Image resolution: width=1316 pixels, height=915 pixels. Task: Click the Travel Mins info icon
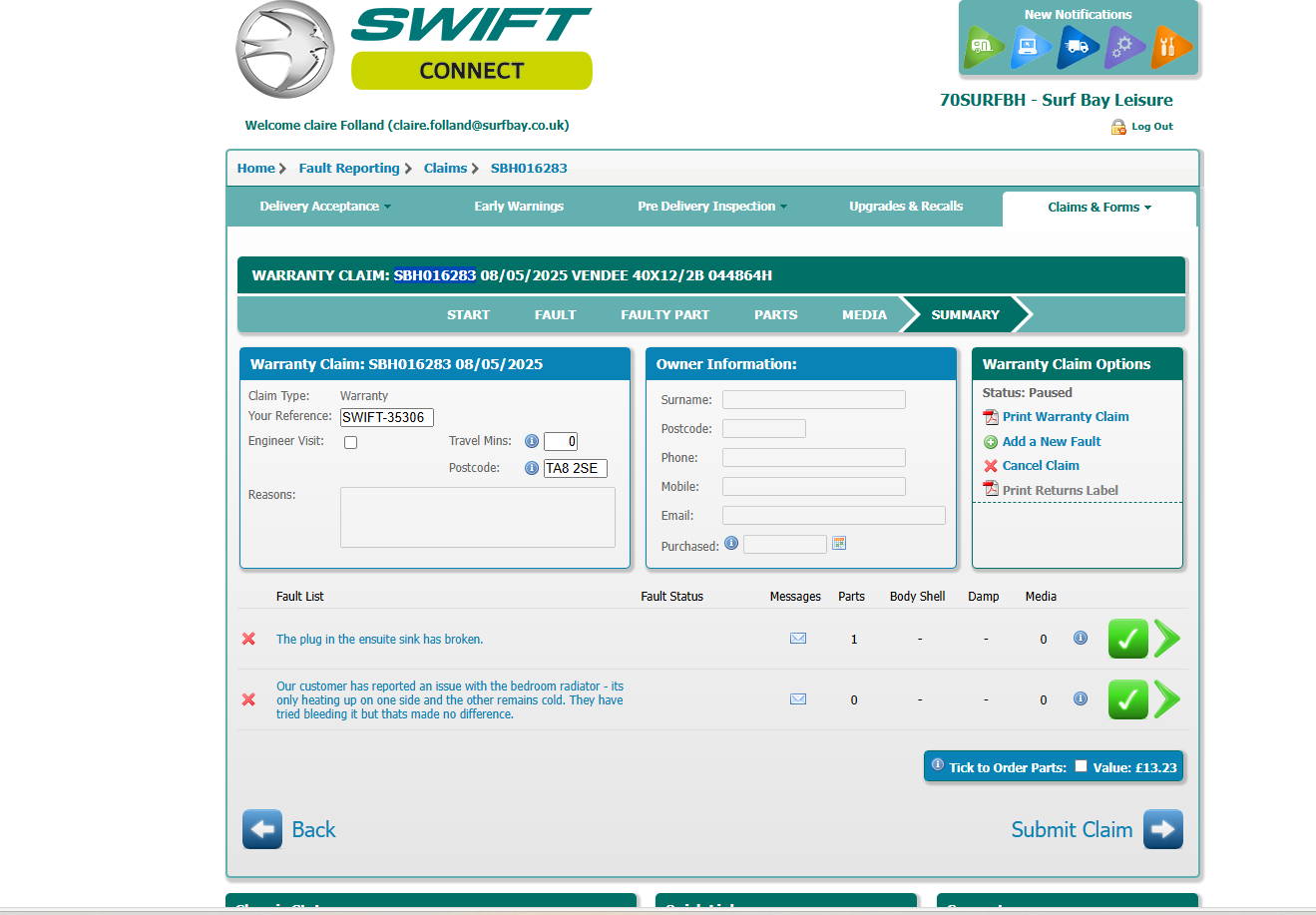click(x=532, y=441)
